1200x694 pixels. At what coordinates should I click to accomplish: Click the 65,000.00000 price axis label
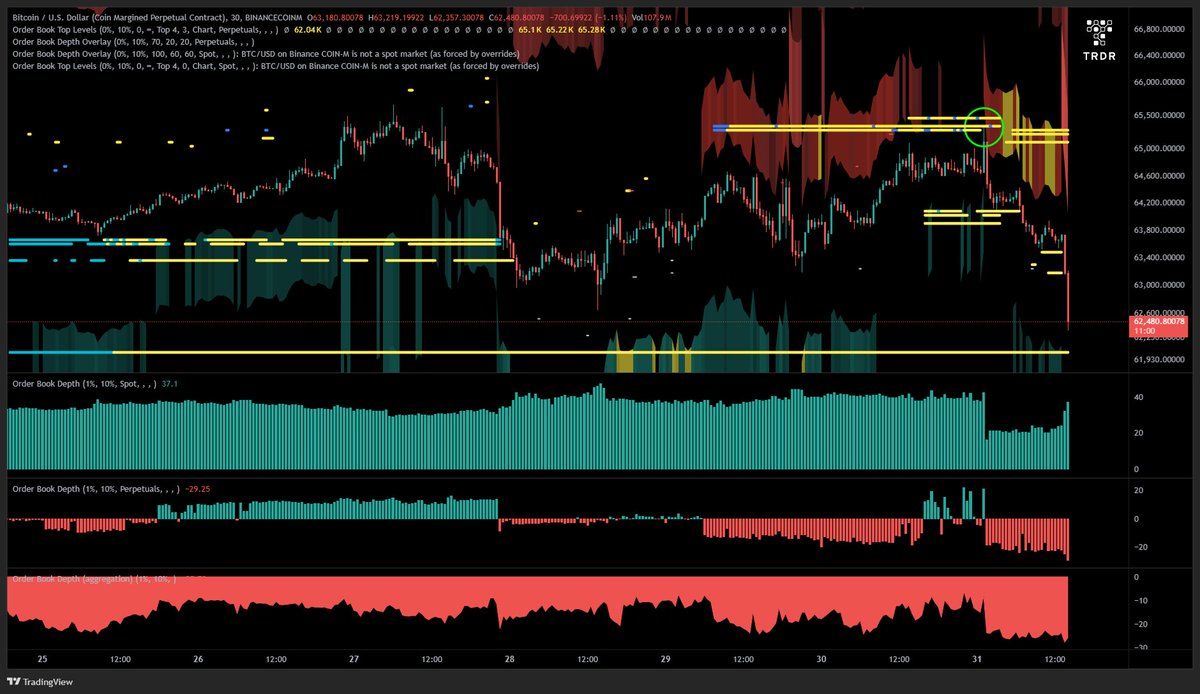coord(1159,149)
